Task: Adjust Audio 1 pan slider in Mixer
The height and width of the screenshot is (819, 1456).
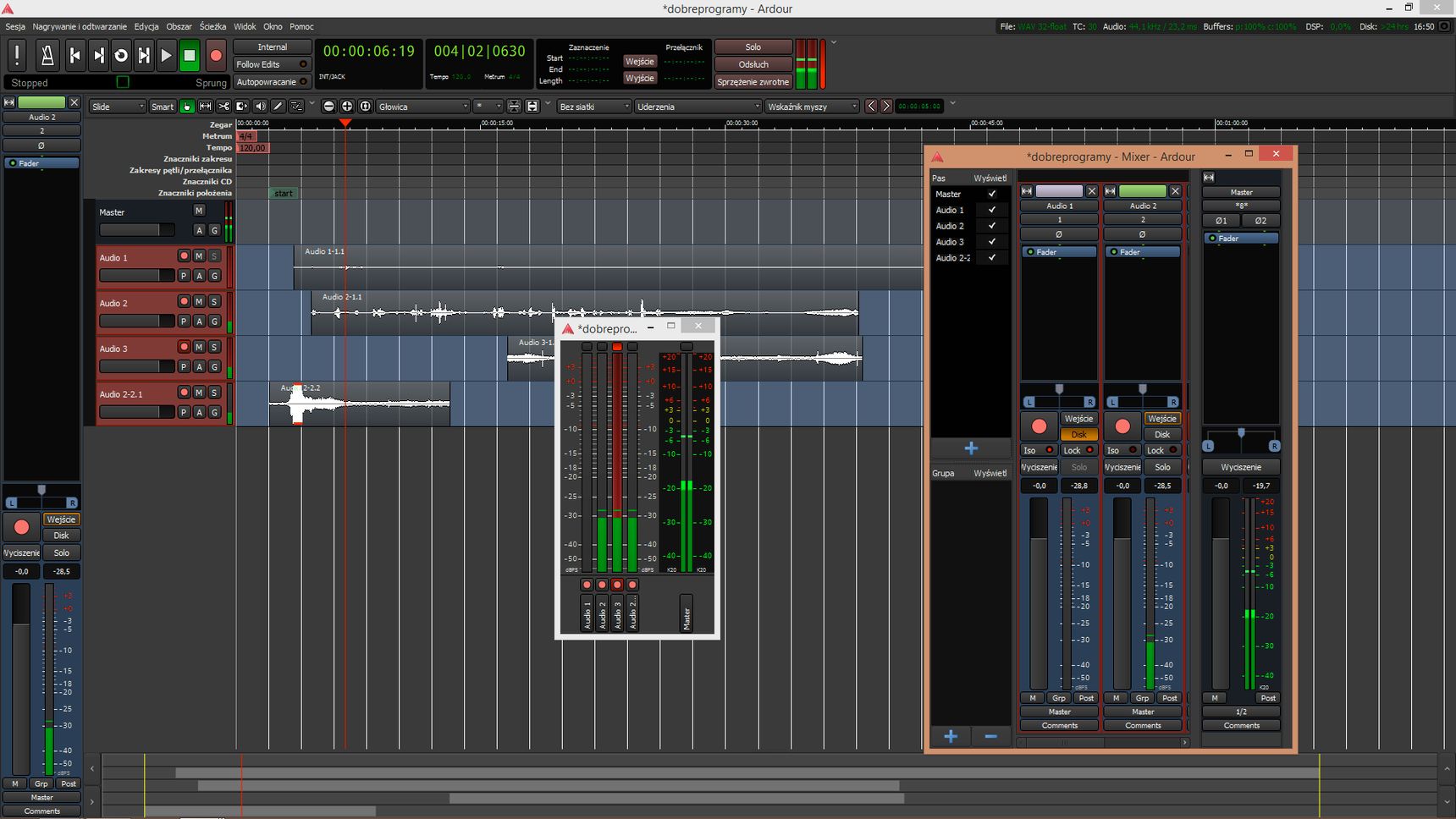Action: (1059, 395)
